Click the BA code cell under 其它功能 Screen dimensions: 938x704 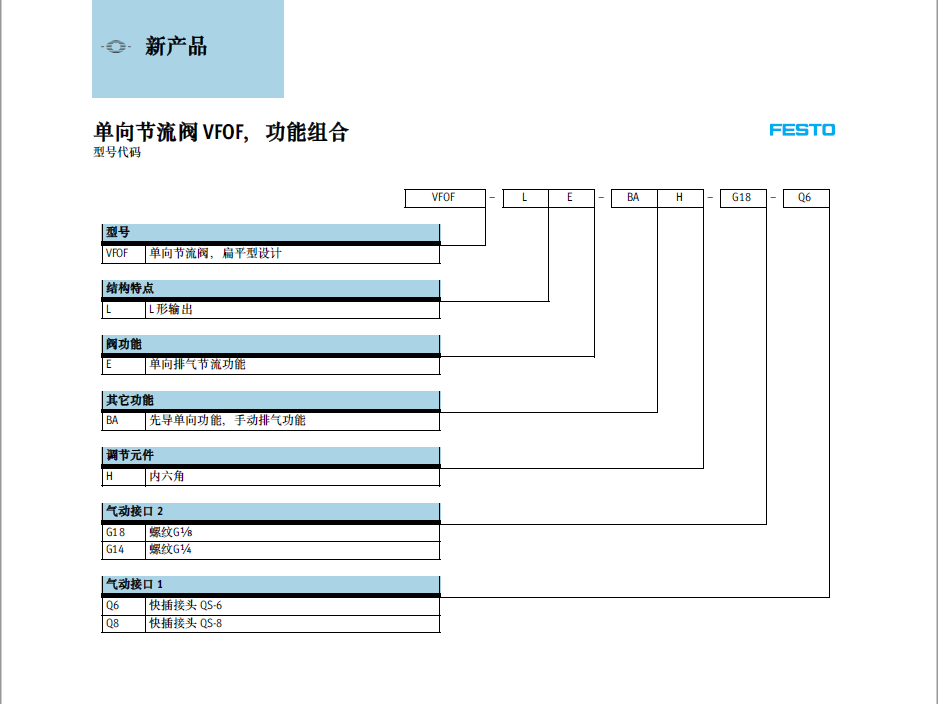tap(124, 420)
